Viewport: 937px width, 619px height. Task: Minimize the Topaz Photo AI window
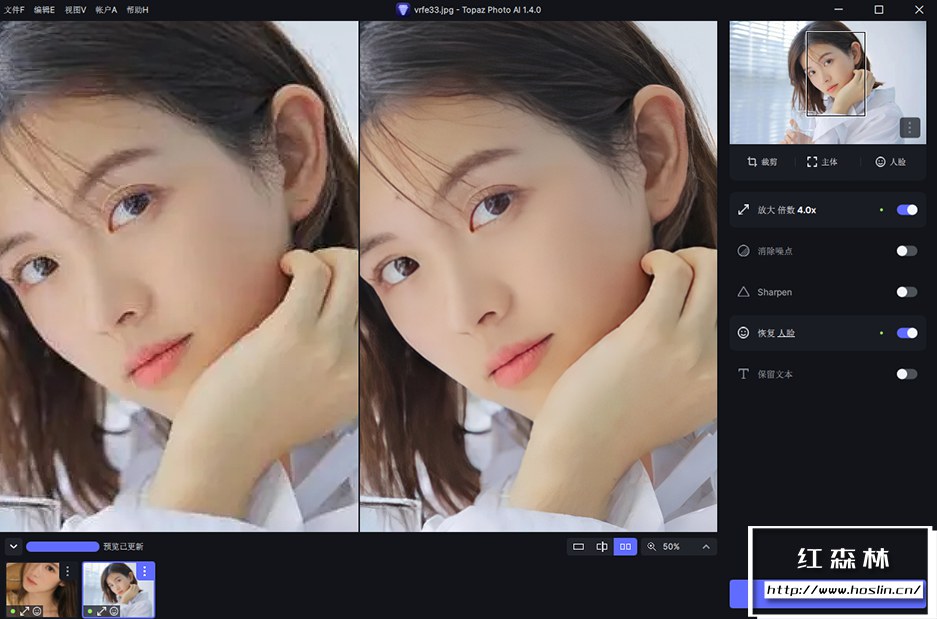coord(838,10)
